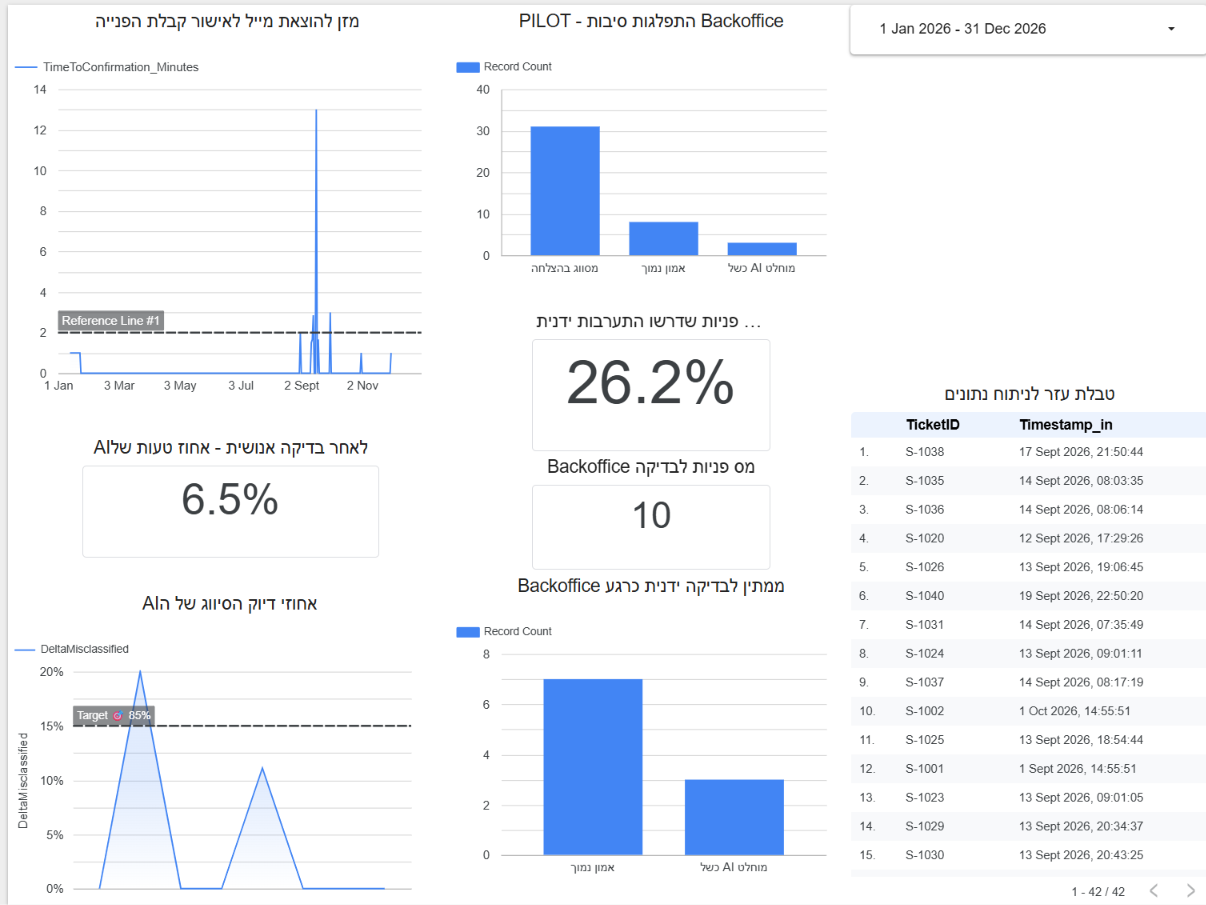Click timestamp 1 Oct 2026, 14:55:51
Image resolution: width=1206 pixels, height=905 pixels.
point(1073,711)
